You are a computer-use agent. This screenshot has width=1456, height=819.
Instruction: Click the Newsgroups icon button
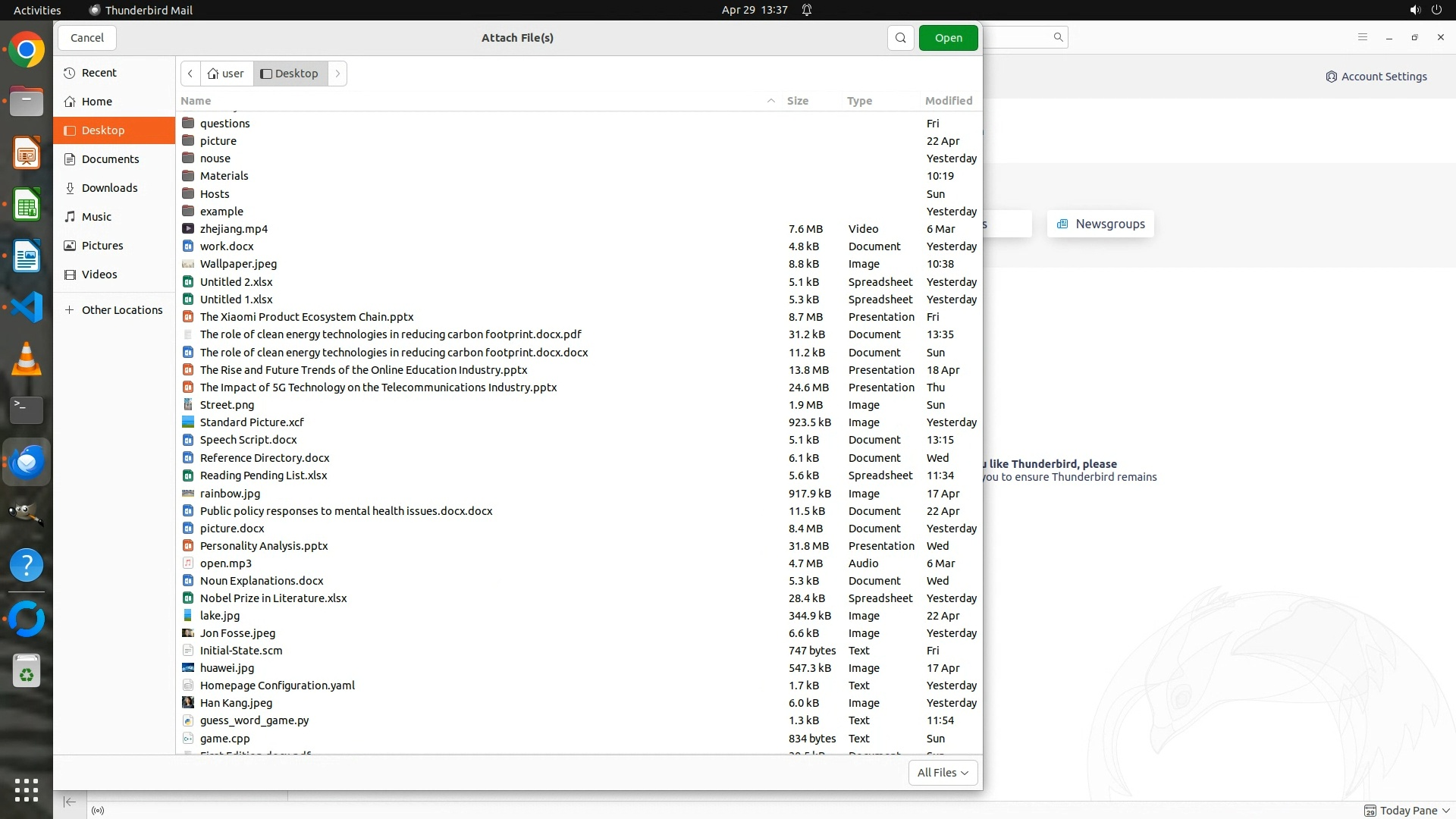tap(1100, 224)
